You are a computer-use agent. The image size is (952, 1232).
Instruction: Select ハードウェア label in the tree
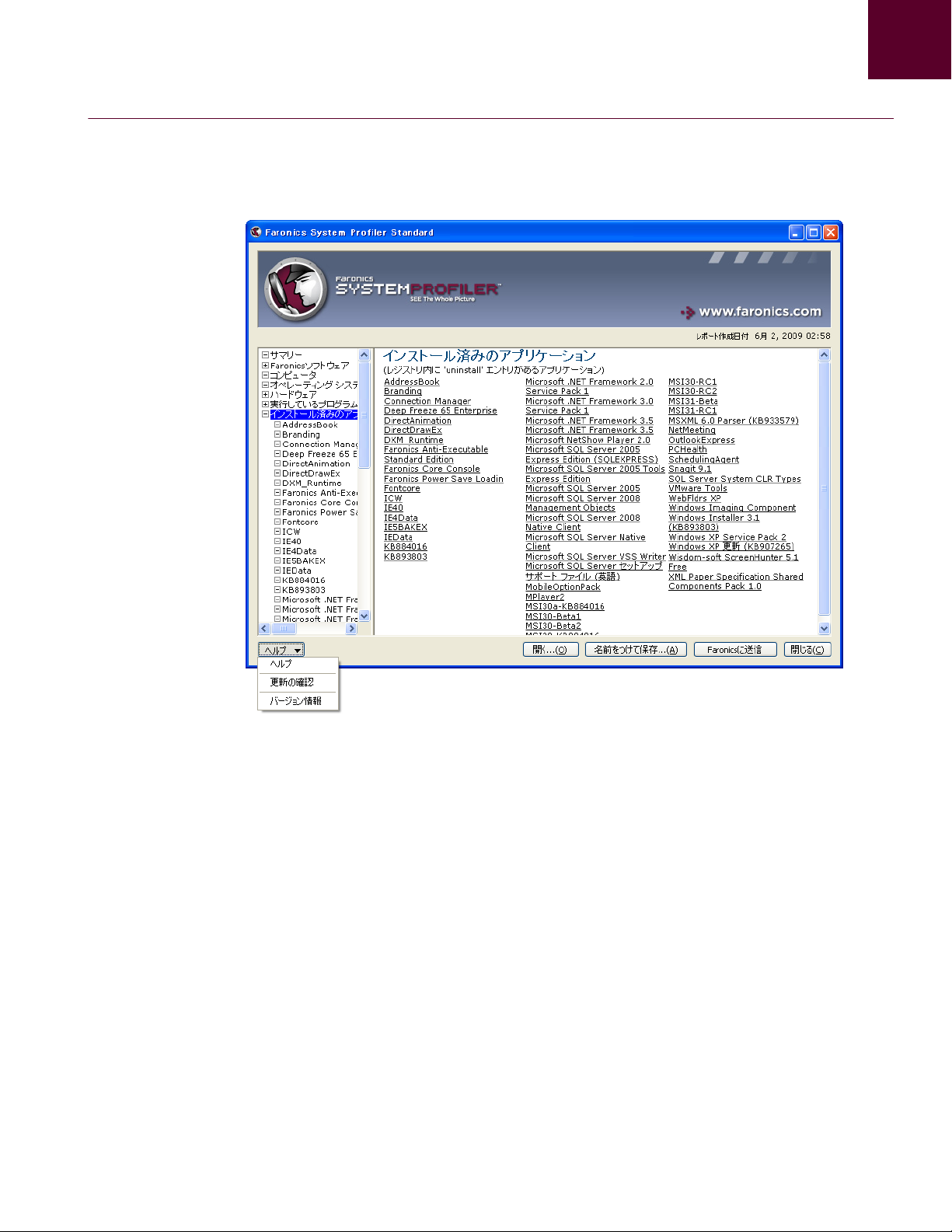293,394
